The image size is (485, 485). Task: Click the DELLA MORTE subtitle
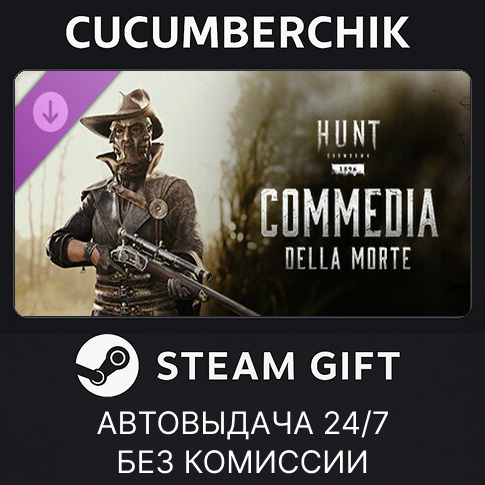tap(348, 259)
